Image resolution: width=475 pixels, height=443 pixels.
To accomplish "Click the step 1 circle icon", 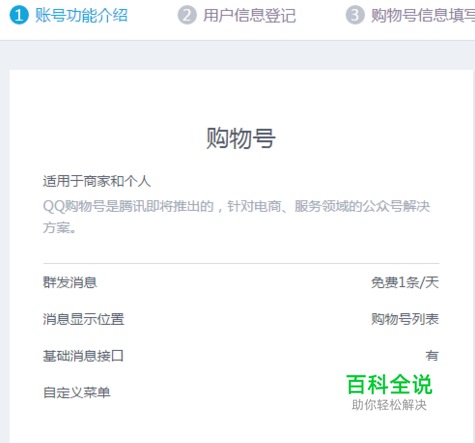I will pos(19,15).
